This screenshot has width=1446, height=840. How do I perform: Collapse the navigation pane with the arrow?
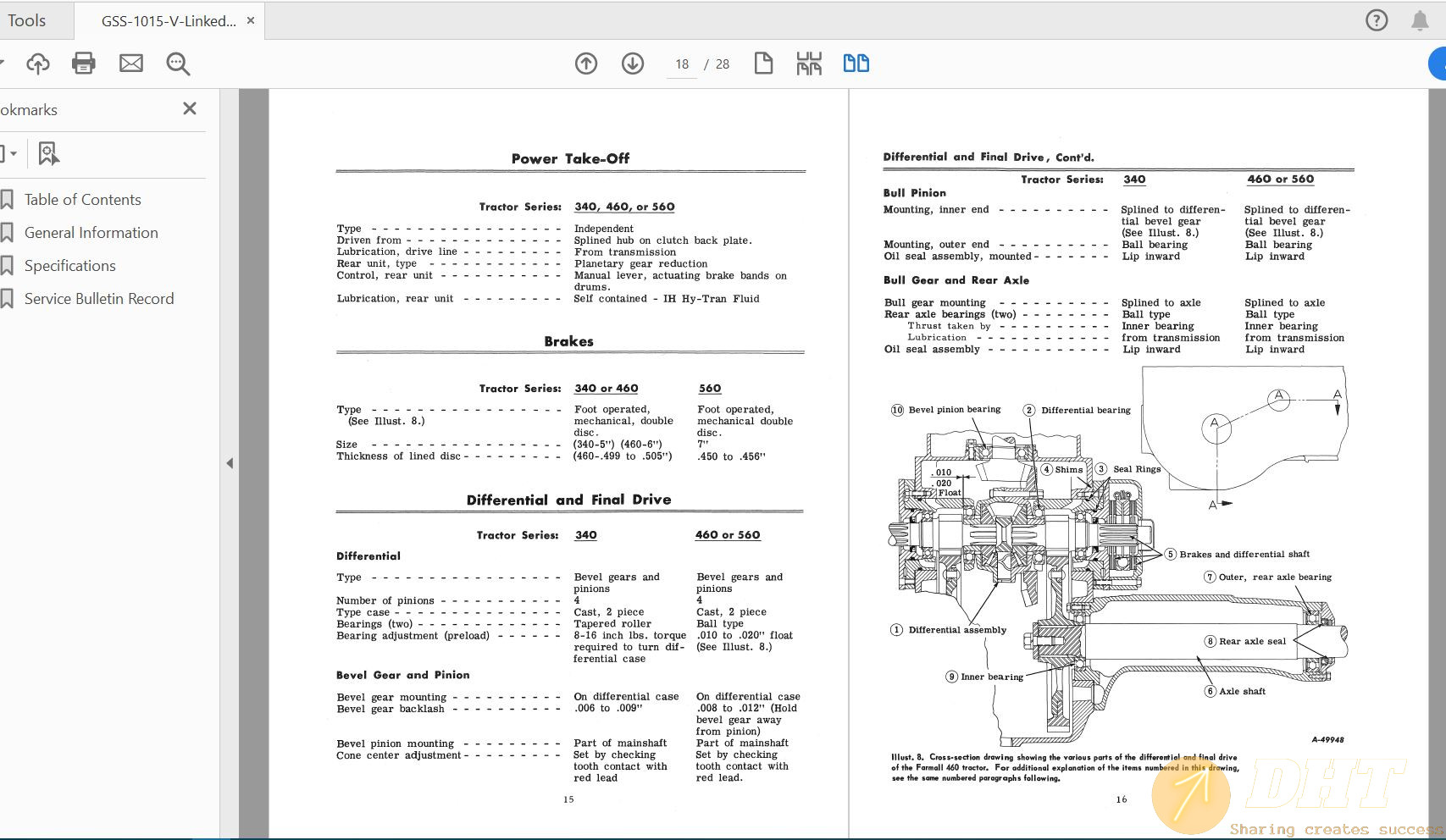[230, 463]
